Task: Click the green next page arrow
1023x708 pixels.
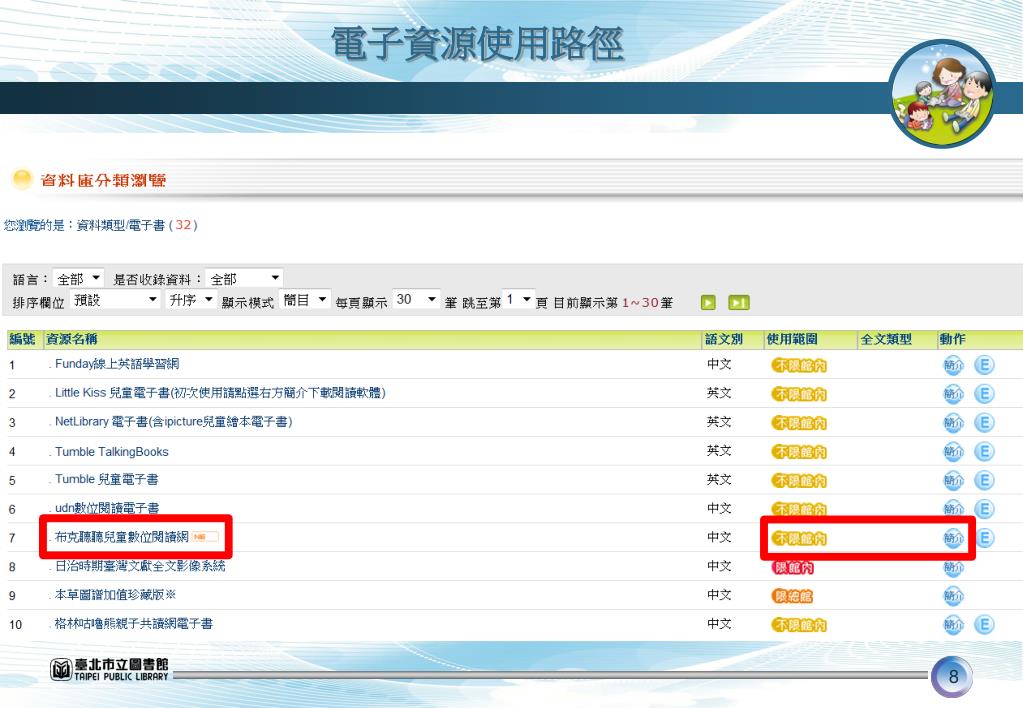Action: pyautogui.click(x=708, y=303)
